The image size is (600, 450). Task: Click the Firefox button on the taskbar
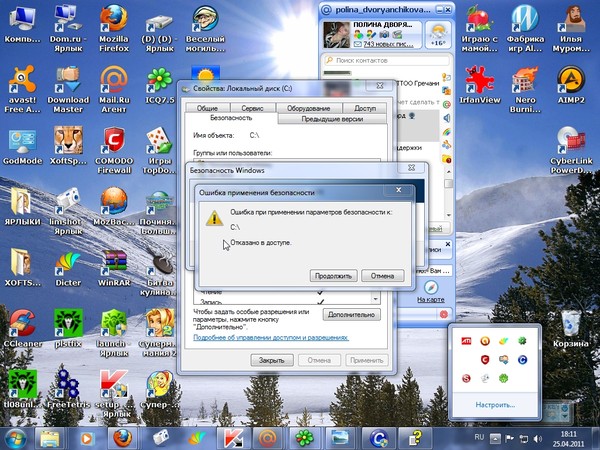tap(122, 438)
